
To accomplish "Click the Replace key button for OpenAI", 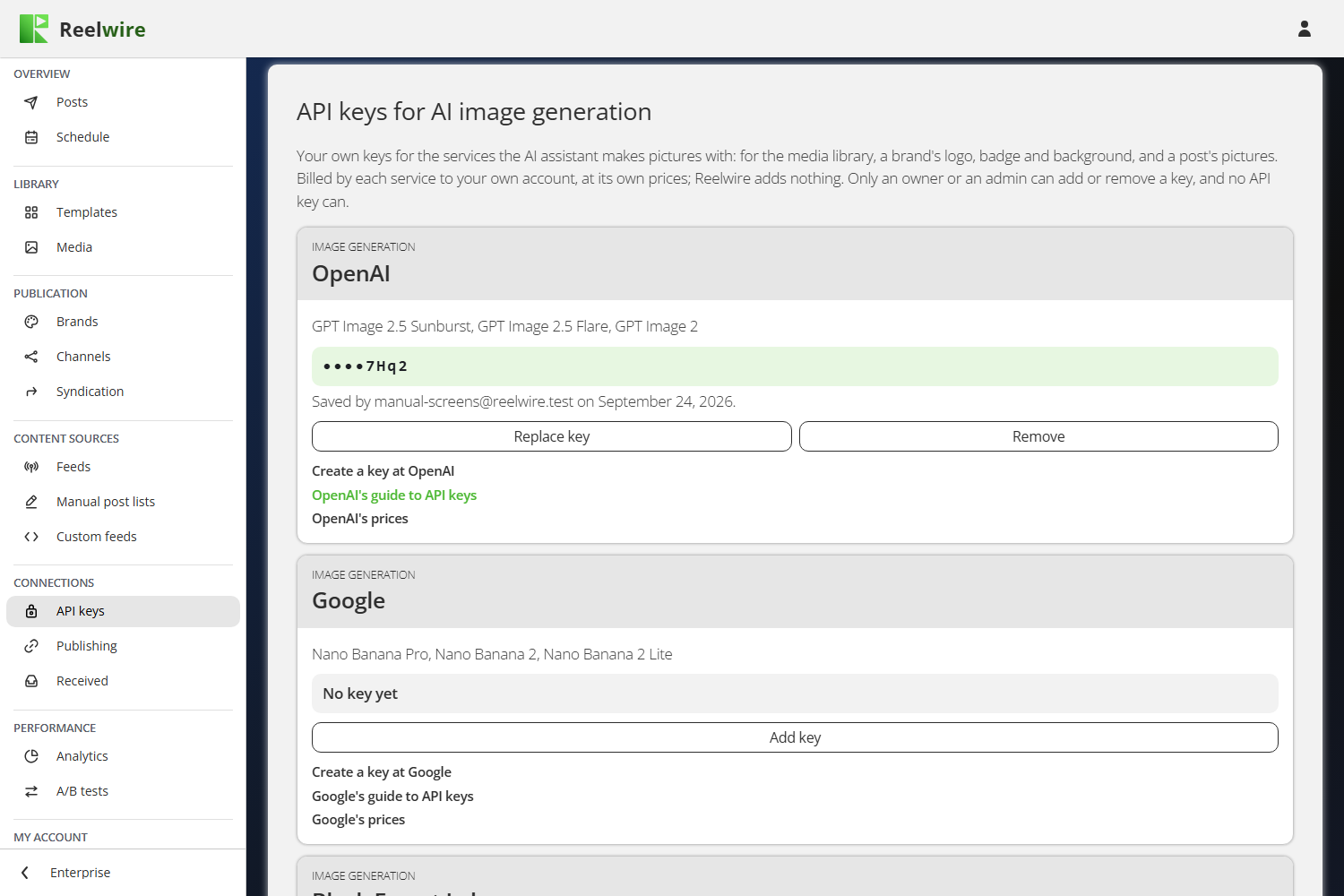I will pos(552,436).
